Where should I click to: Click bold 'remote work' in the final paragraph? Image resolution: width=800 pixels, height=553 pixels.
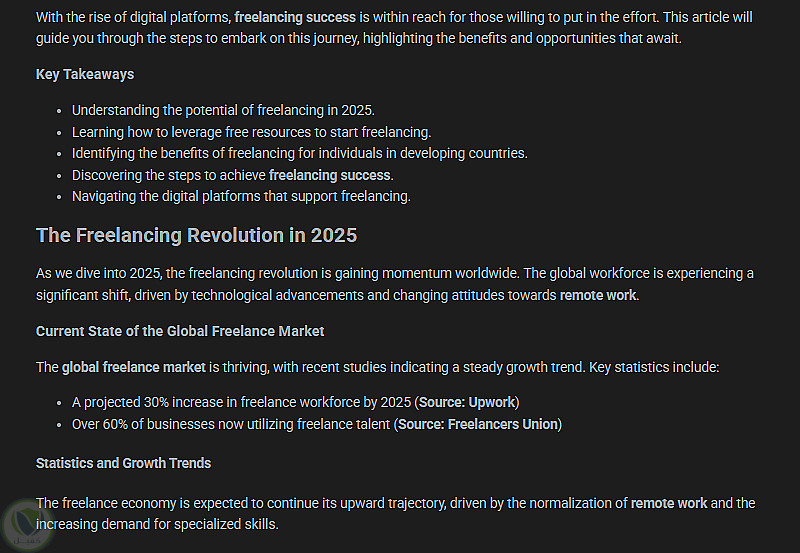point(668,503)
